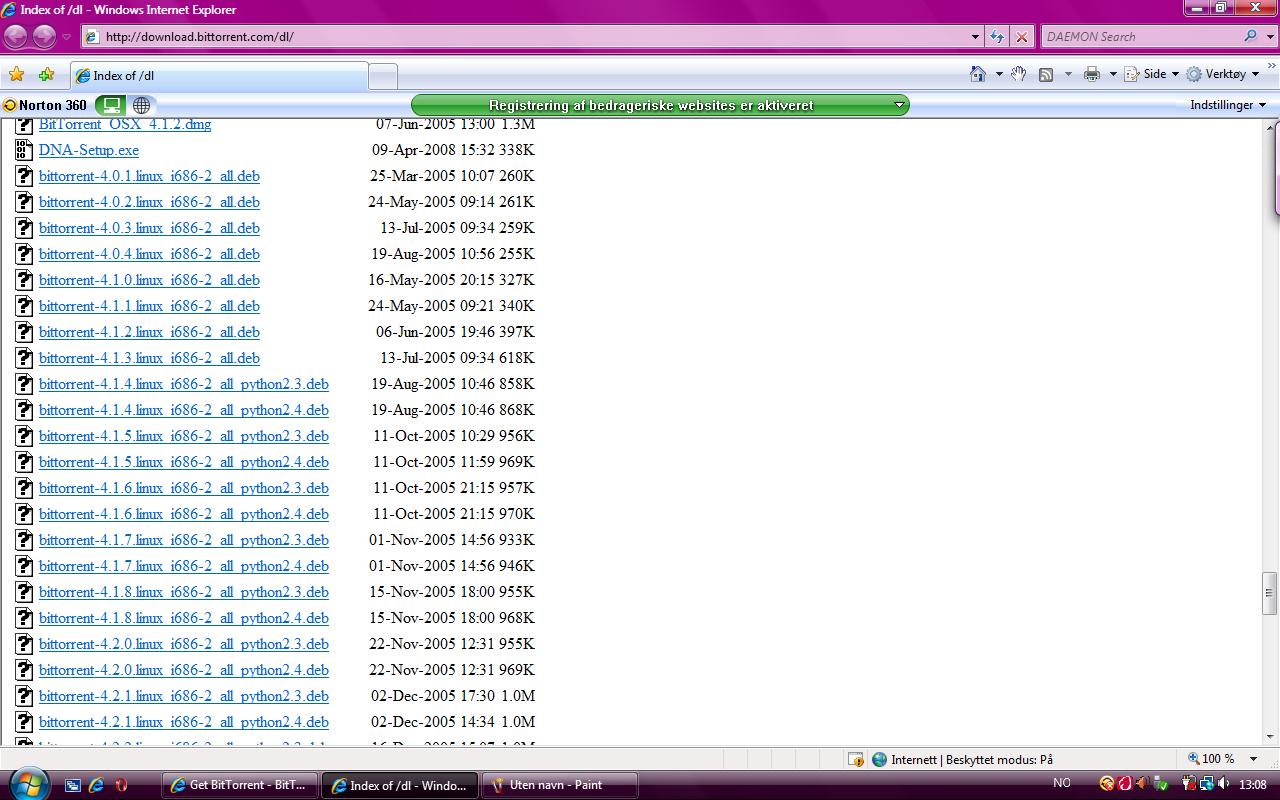This screenshot has width=1280, height=800.
Task: Refresh the page using the refresh icon
Action: (997, 37)
